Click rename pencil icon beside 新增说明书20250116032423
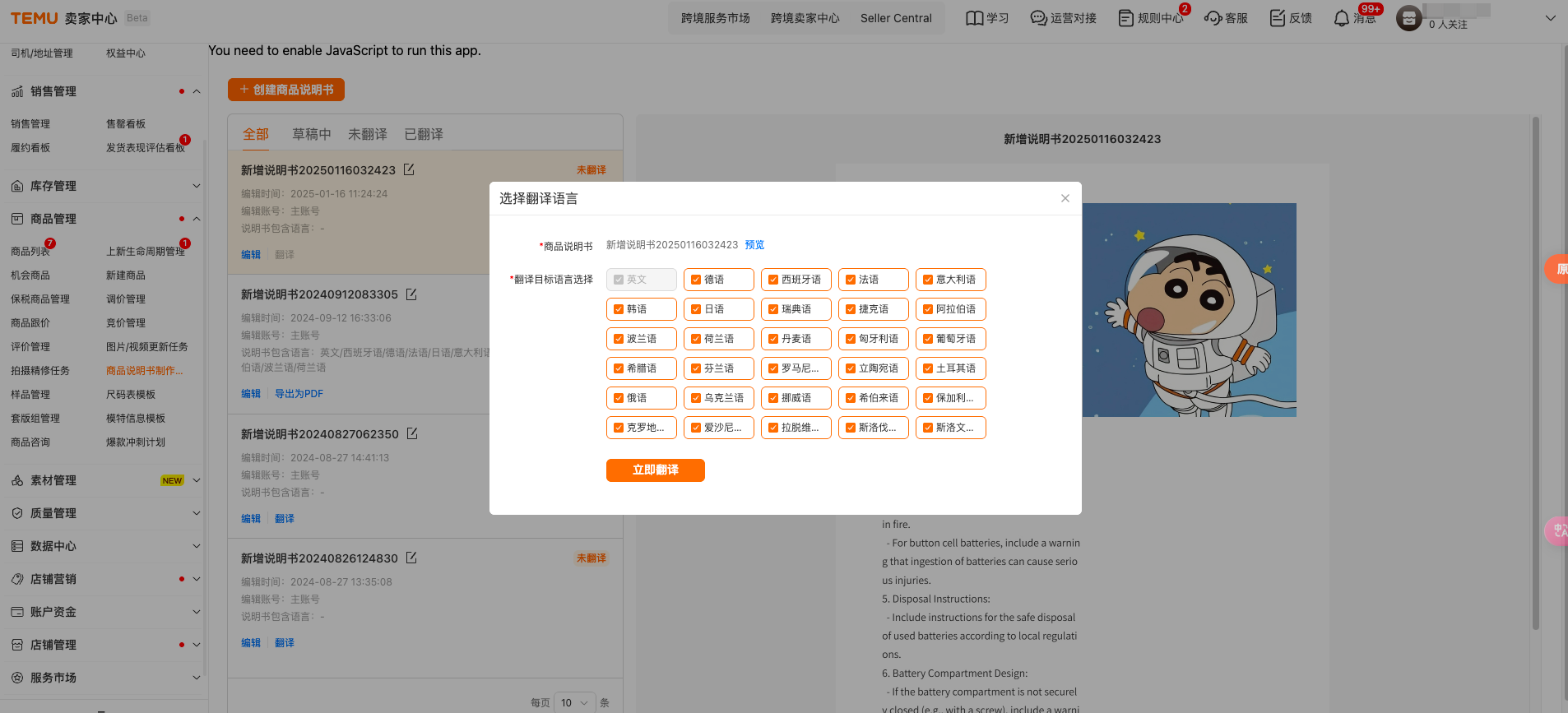The image size is (1568, 713). coord(409,169)
